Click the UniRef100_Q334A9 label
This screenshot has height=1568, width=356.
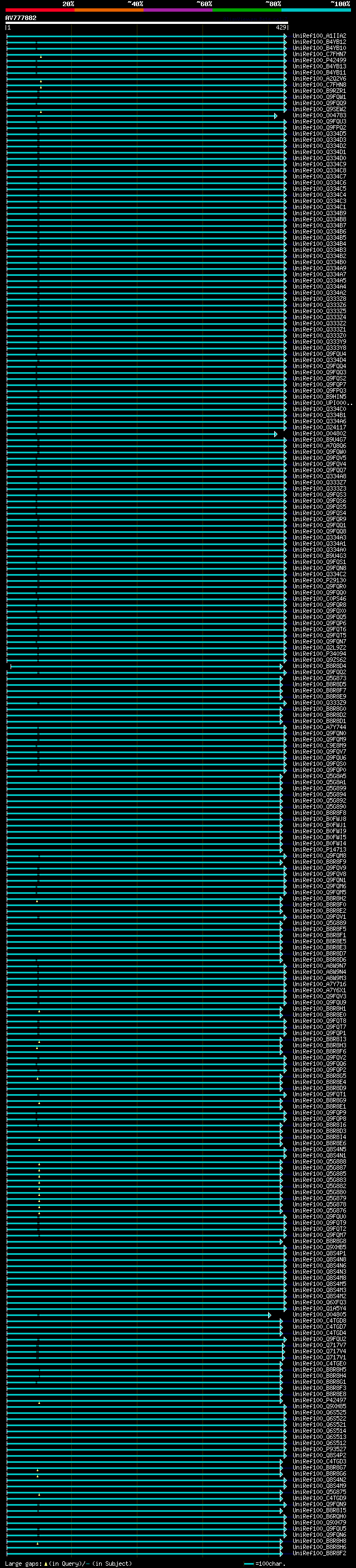tap(319, 269)
